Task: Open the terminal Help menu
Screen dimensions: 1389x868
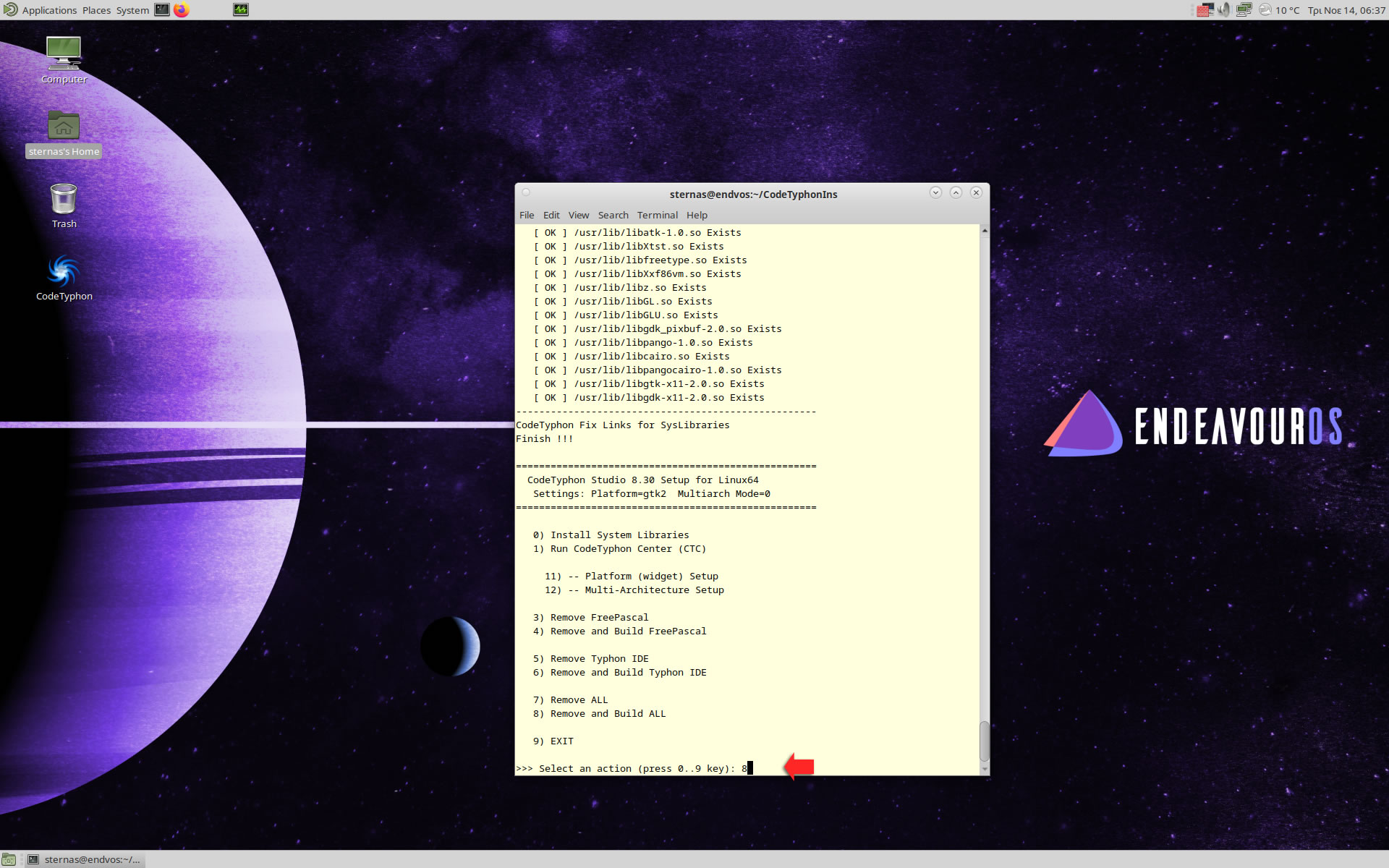Action: tap(697, 215)
